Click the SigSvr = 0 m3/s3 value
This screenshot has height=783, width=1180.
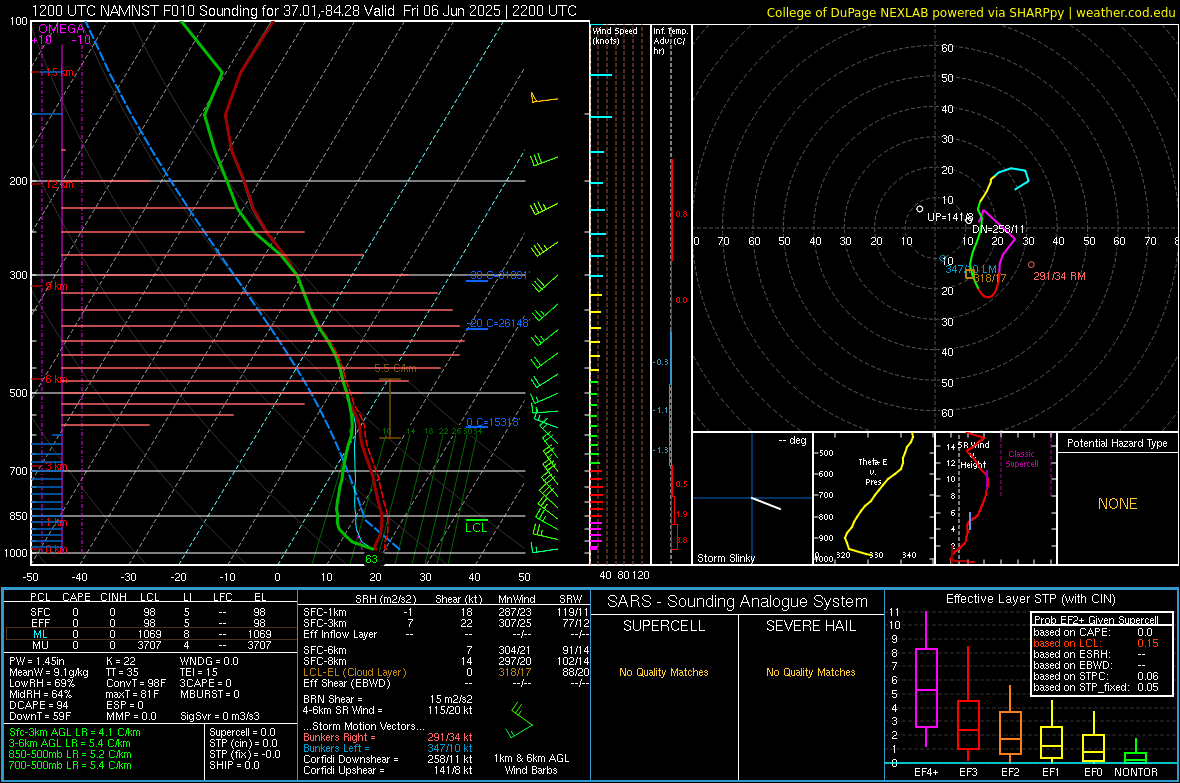(x=220, y=717)
